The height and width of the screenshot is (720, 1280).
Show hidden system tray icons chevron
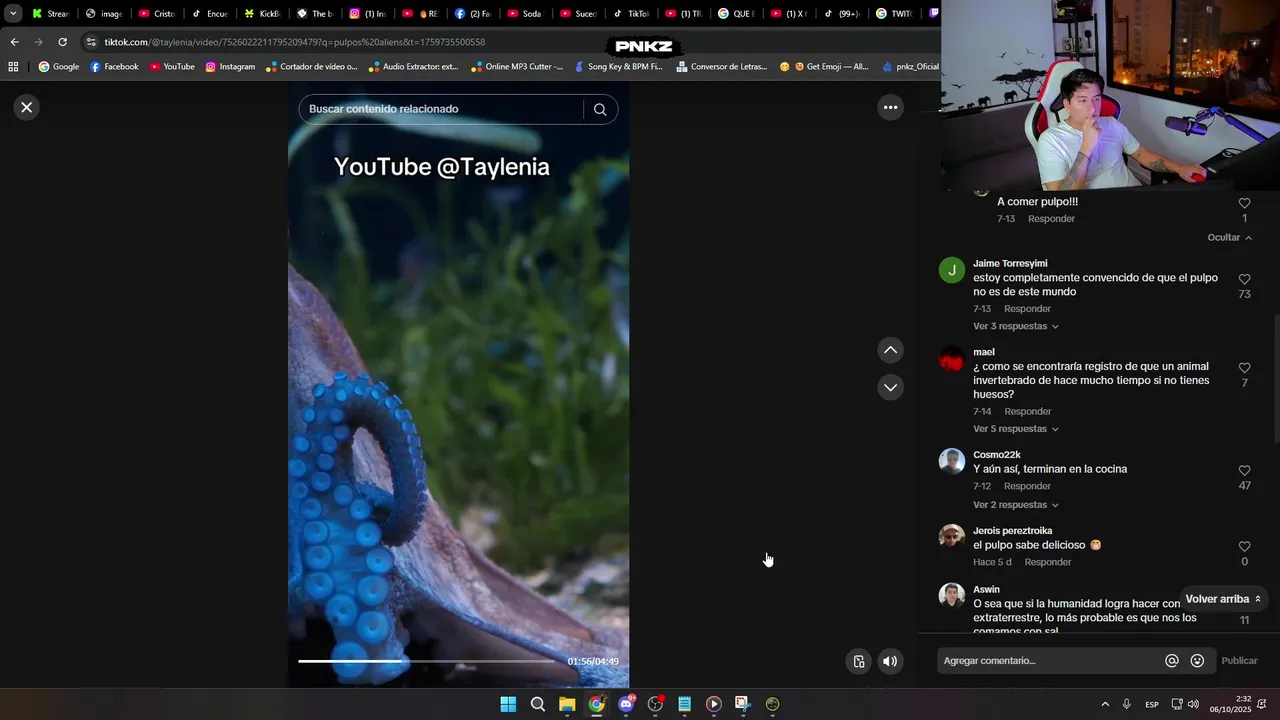click(x=1105, y=704)
